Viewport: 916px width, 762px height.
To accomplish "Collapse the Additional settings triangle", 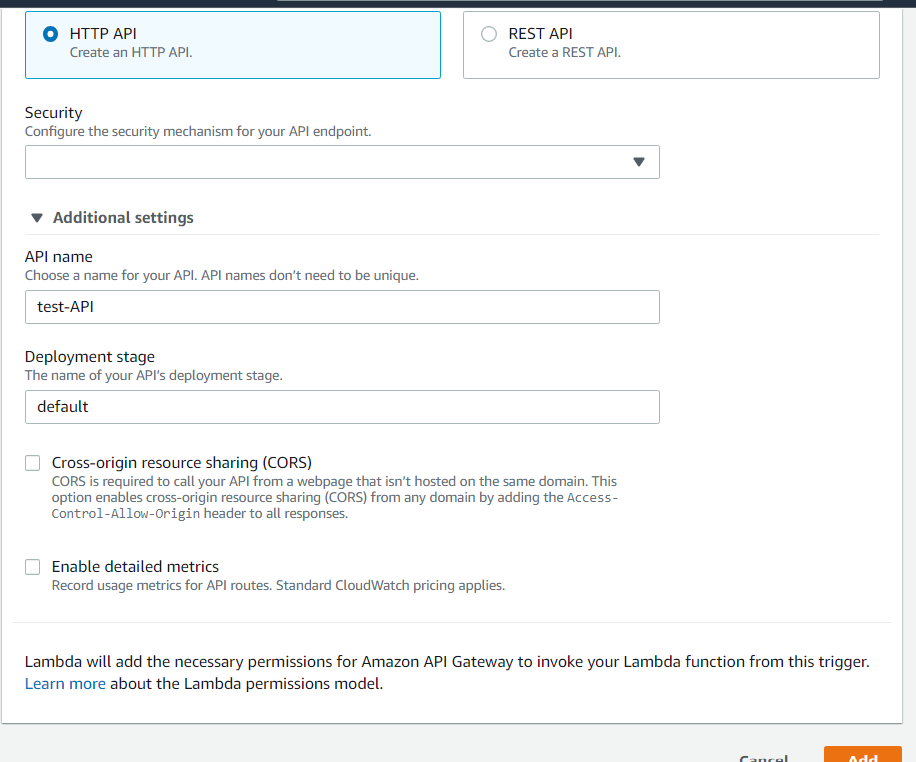I will pos(37,218).
